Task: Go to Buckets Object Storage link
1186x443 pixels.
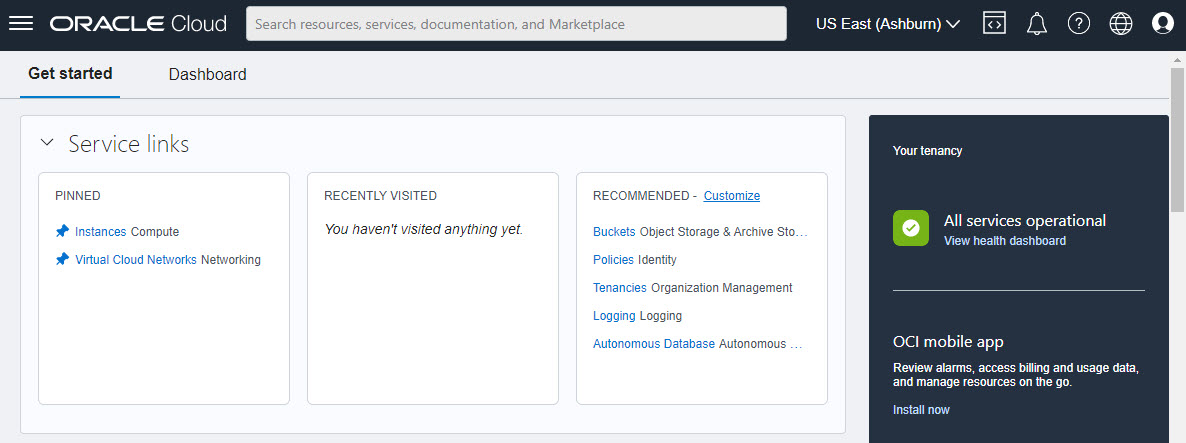Action: 614,232
